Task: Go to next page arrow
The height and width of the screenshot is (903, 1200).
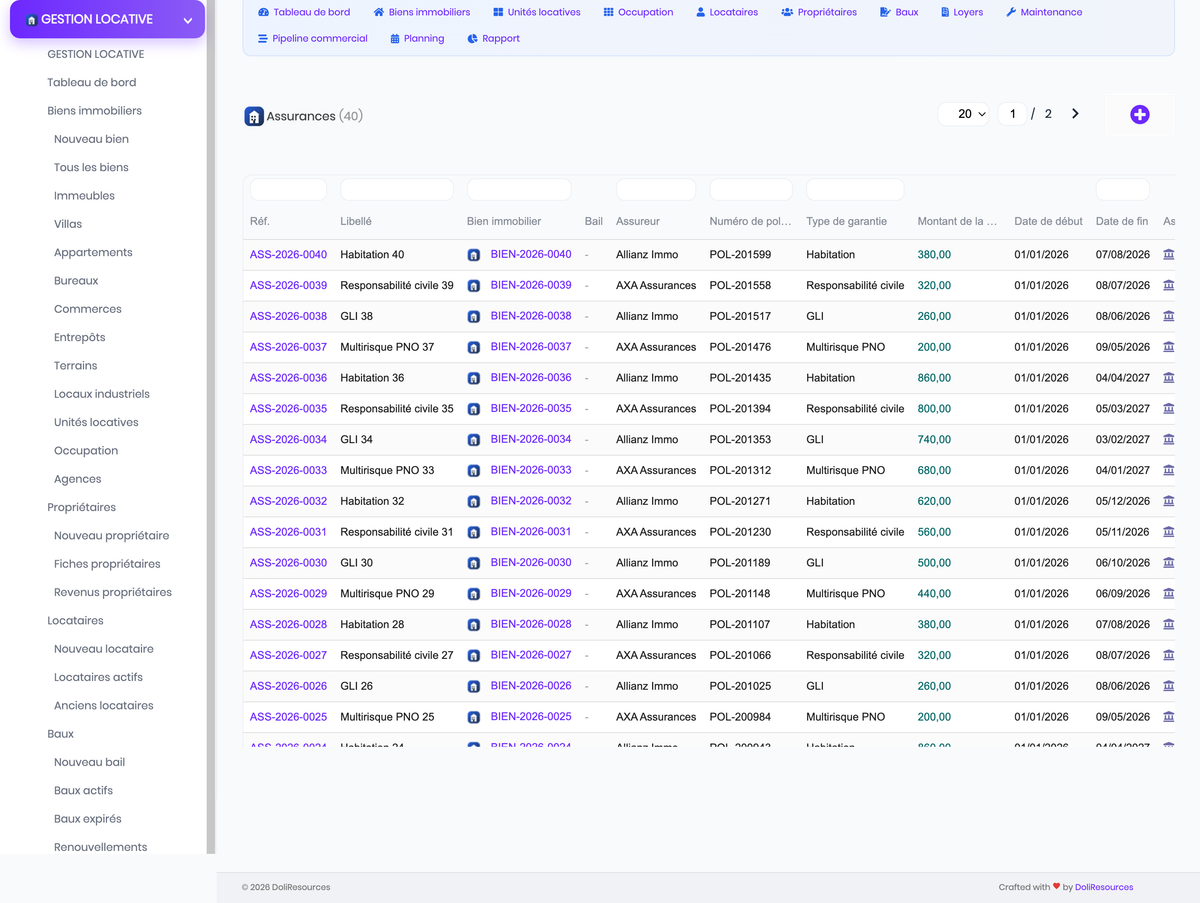Action: click(x=1075, y=114)
